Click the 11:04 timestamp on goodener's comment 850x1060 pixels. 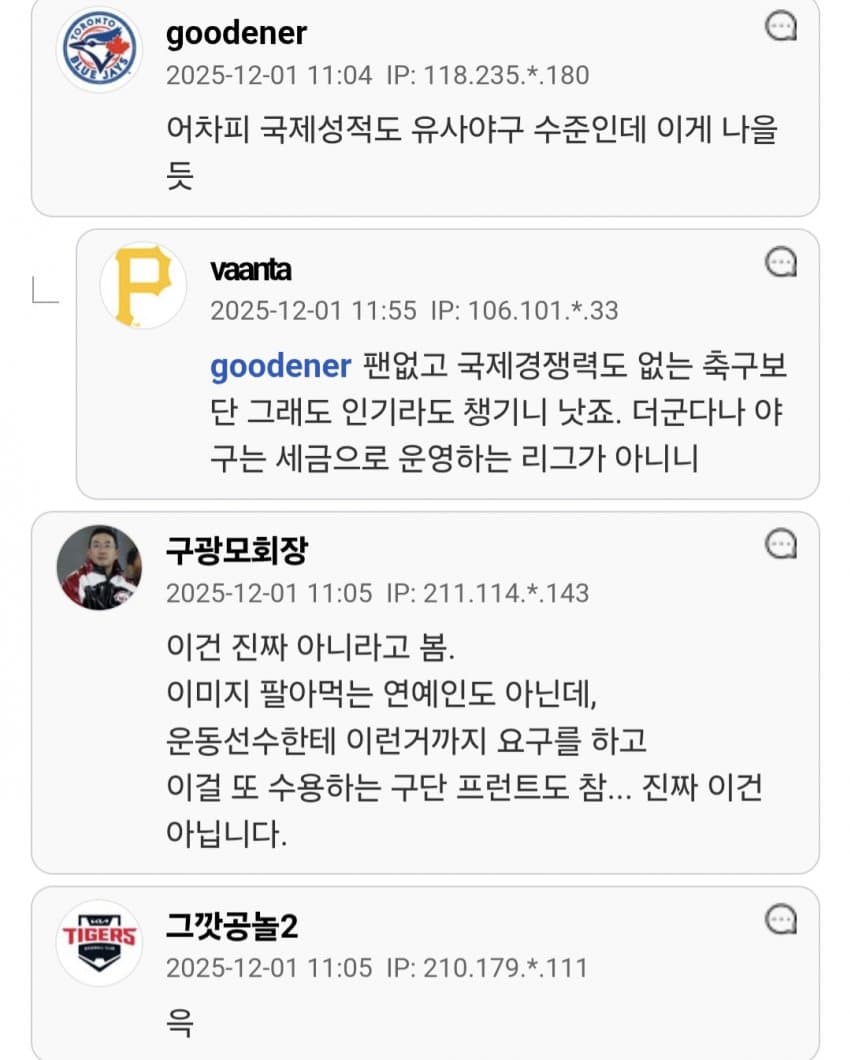(268, 75)
